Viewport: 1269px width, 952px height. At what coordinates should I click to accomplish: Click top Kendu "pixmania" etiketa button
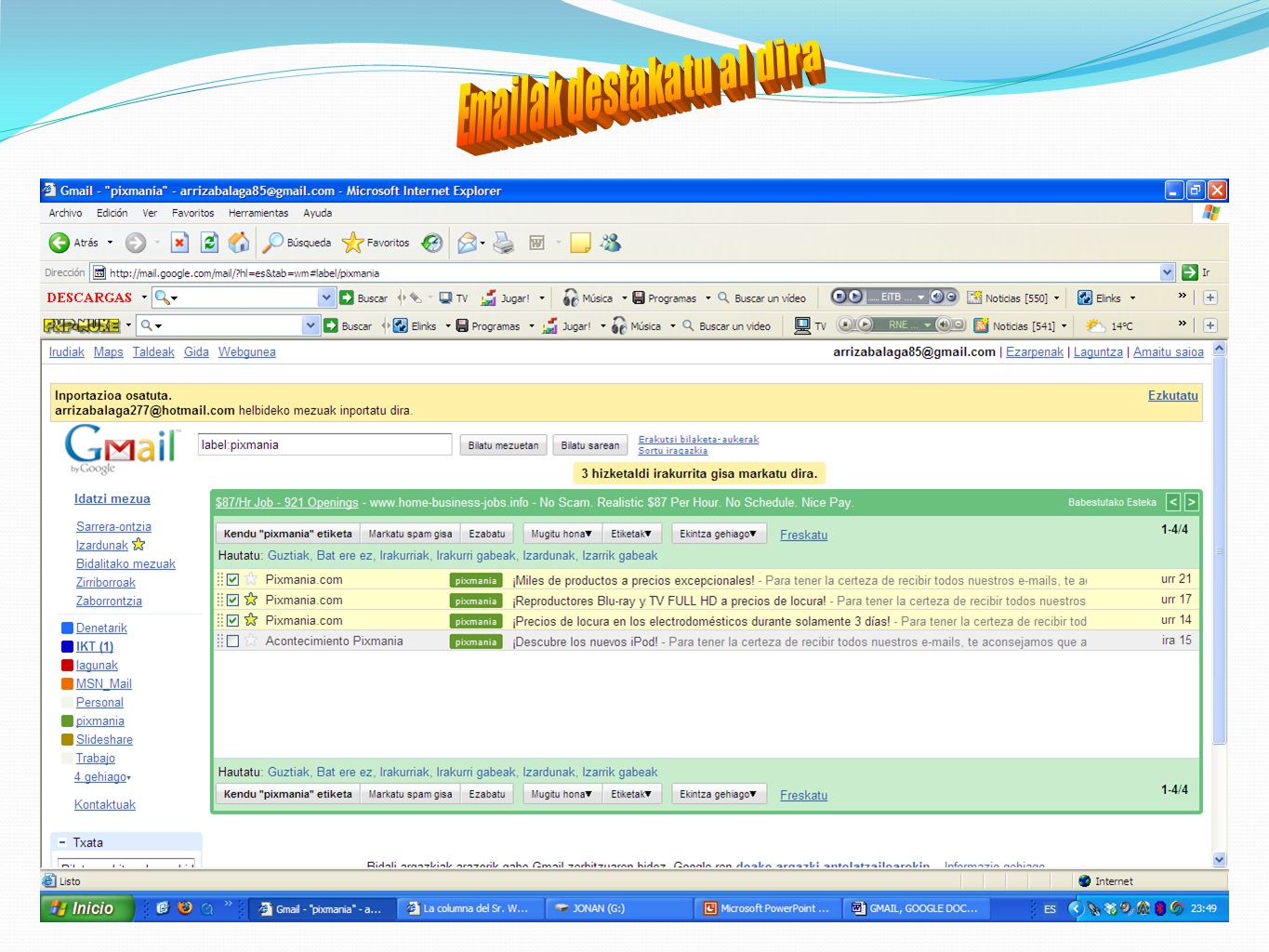288,534
